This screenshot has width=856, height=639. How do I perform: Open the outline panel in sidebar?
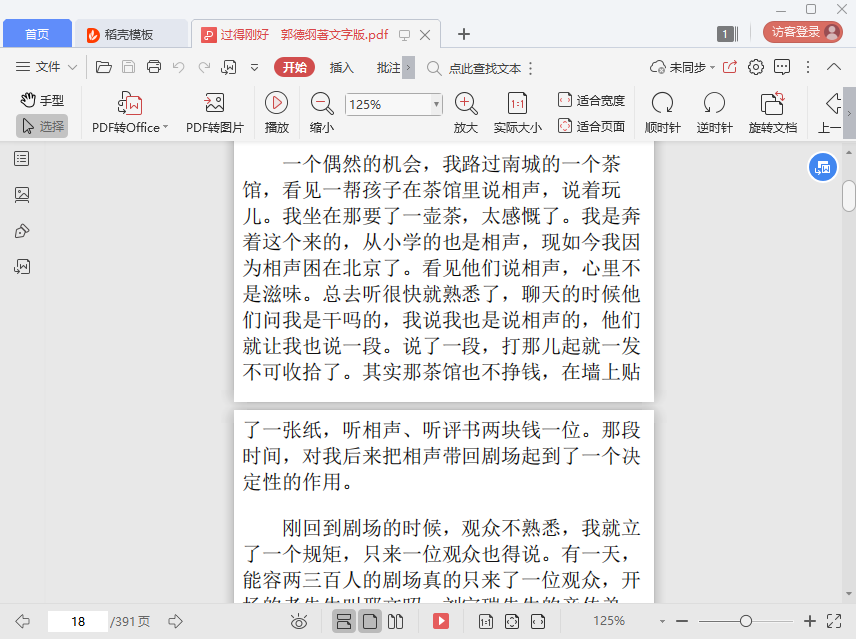pyautogui.click(x=22, y=159)
